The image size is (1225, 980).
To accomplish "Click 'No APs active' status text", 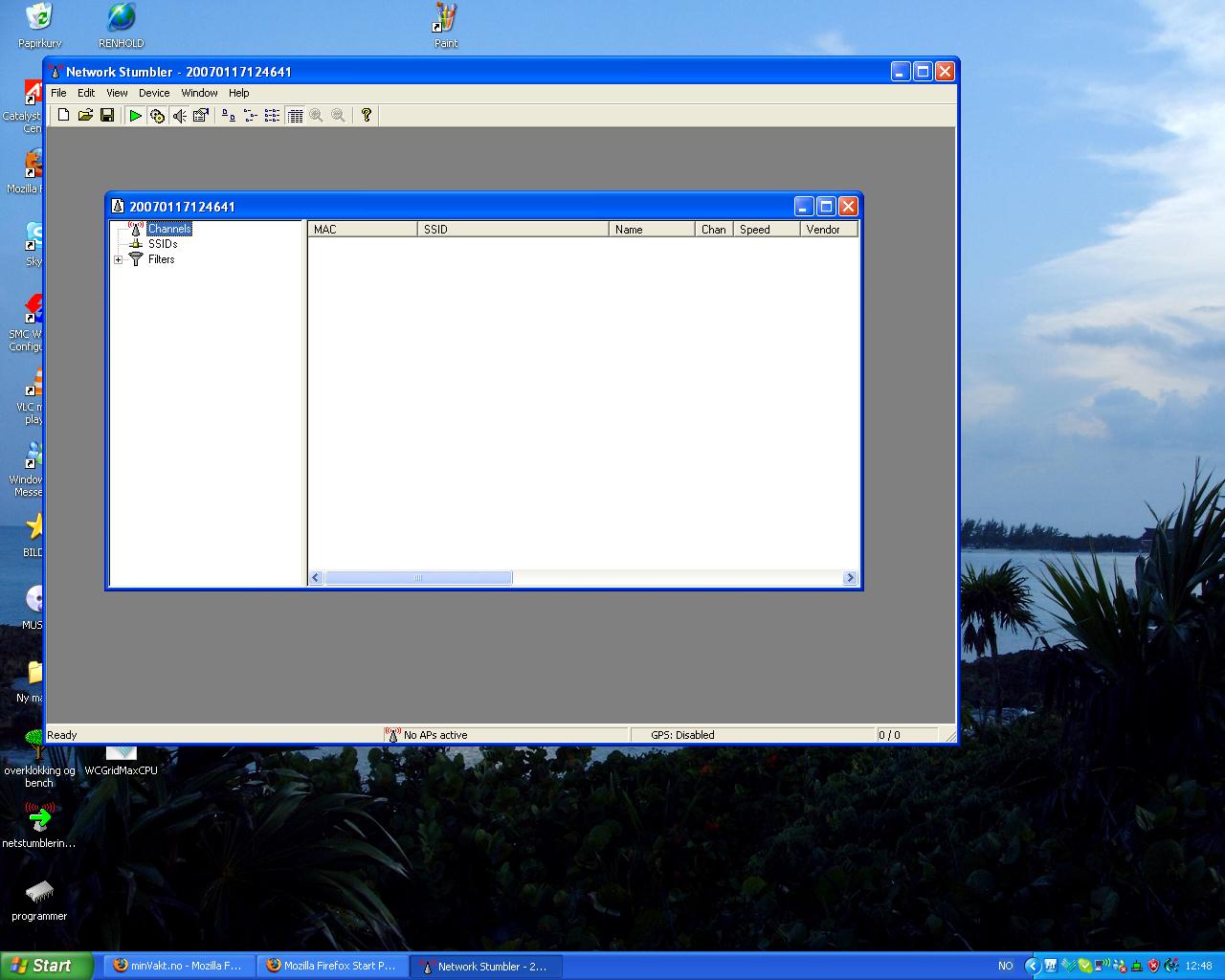I will click(435, 735).
